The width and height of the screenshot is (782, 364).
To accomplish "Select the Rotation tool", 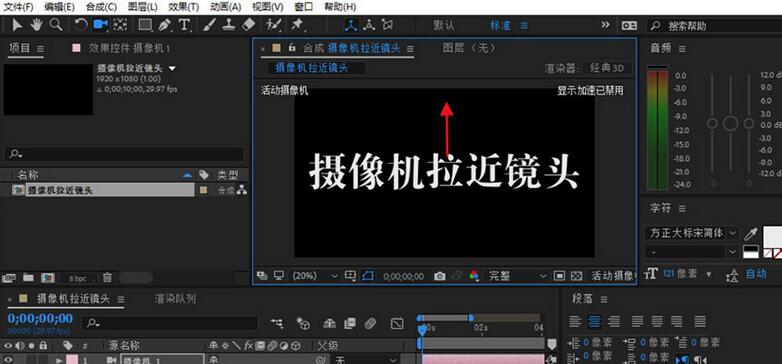I will [x=81, y=24].
